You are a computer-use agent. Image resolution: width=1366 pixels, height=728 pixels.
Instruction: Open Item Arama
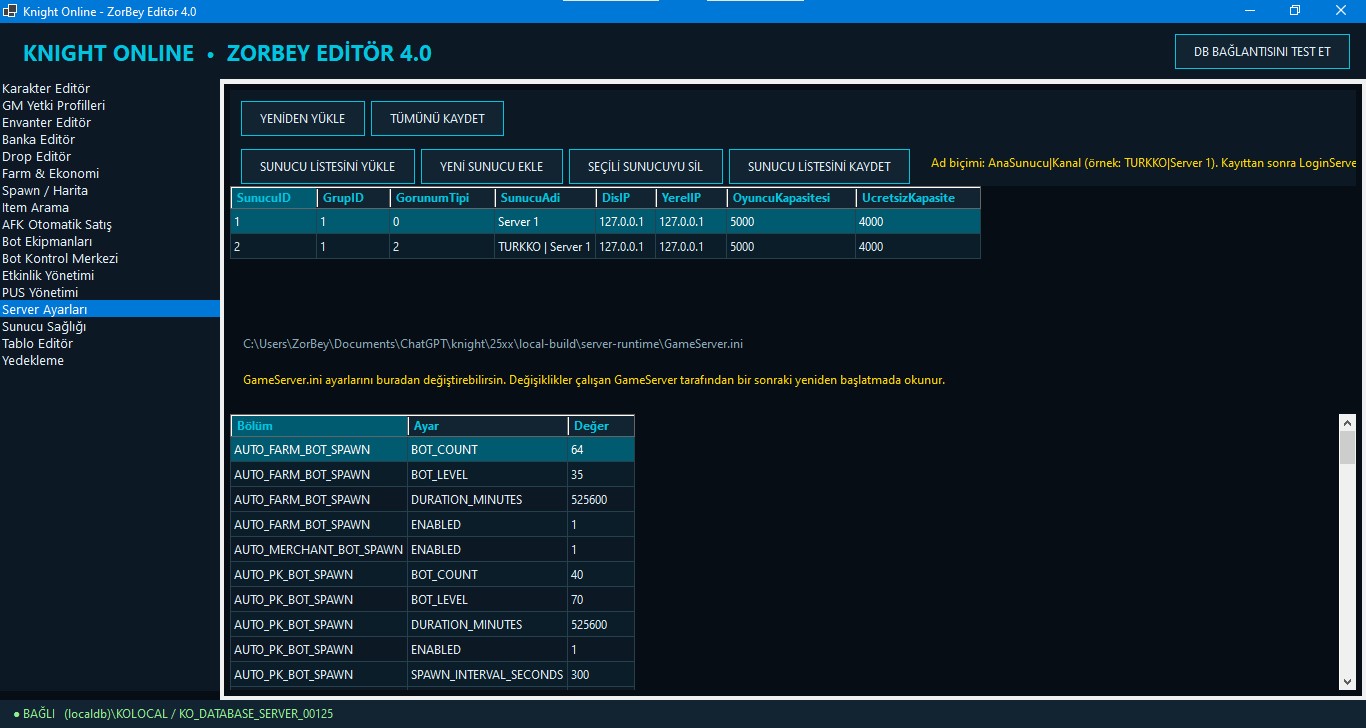pyautogui.click(x=110, y=208)
